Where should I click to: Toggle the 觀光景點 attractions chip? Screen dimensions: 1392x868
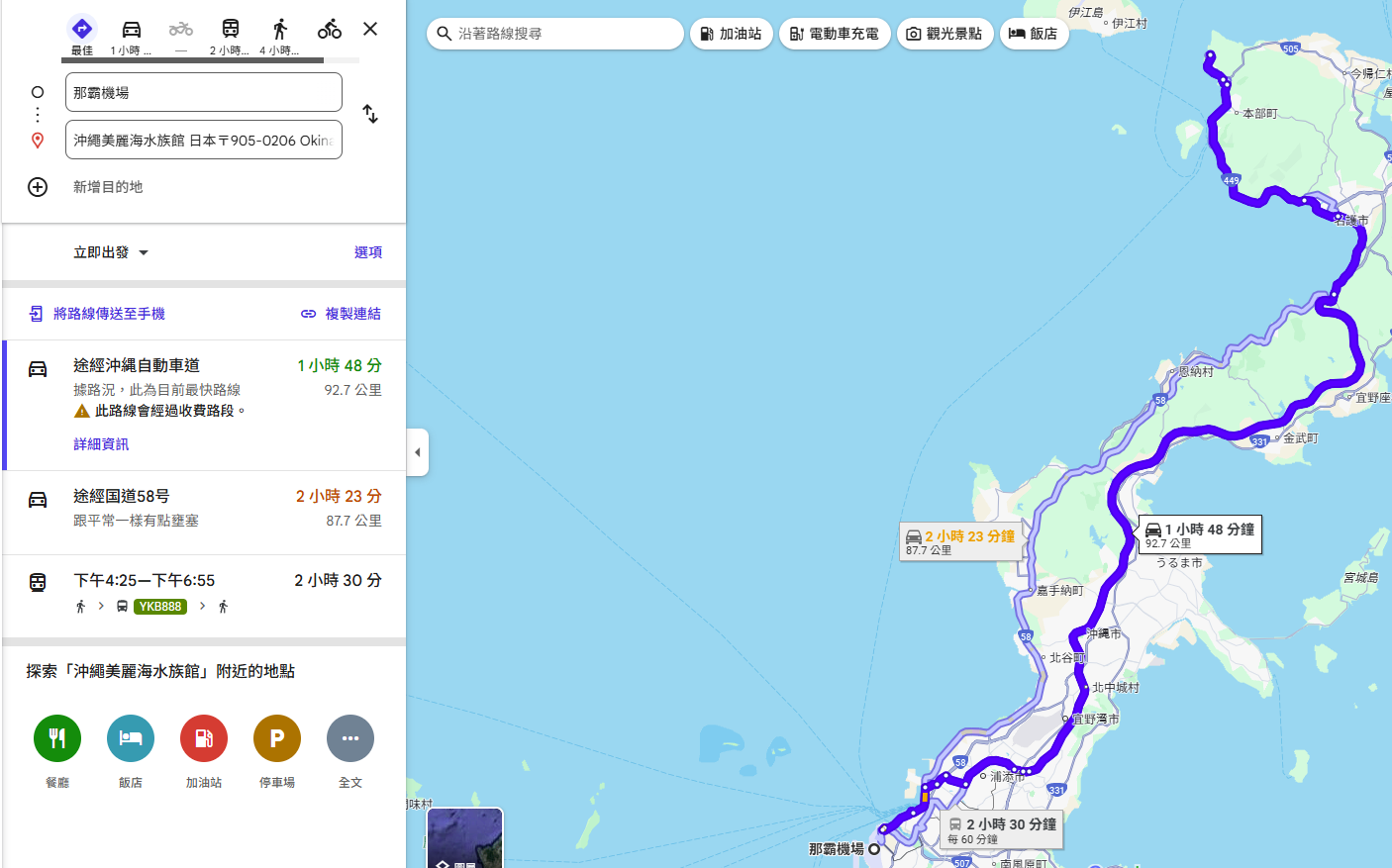coord(945,34)
